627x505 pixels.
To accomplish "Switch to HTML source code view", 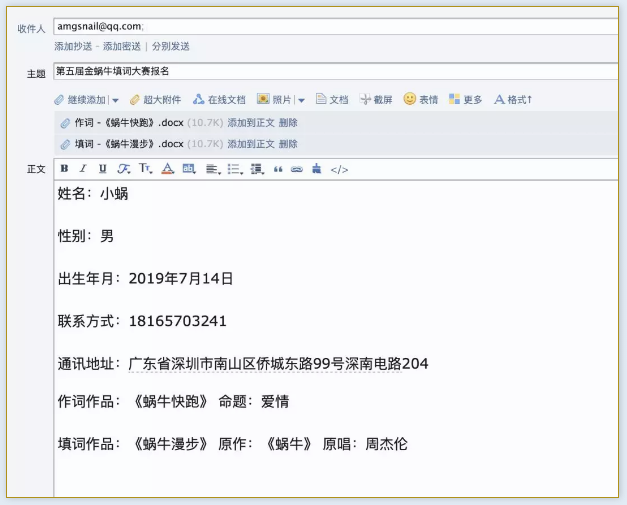I will pos(339,169).
